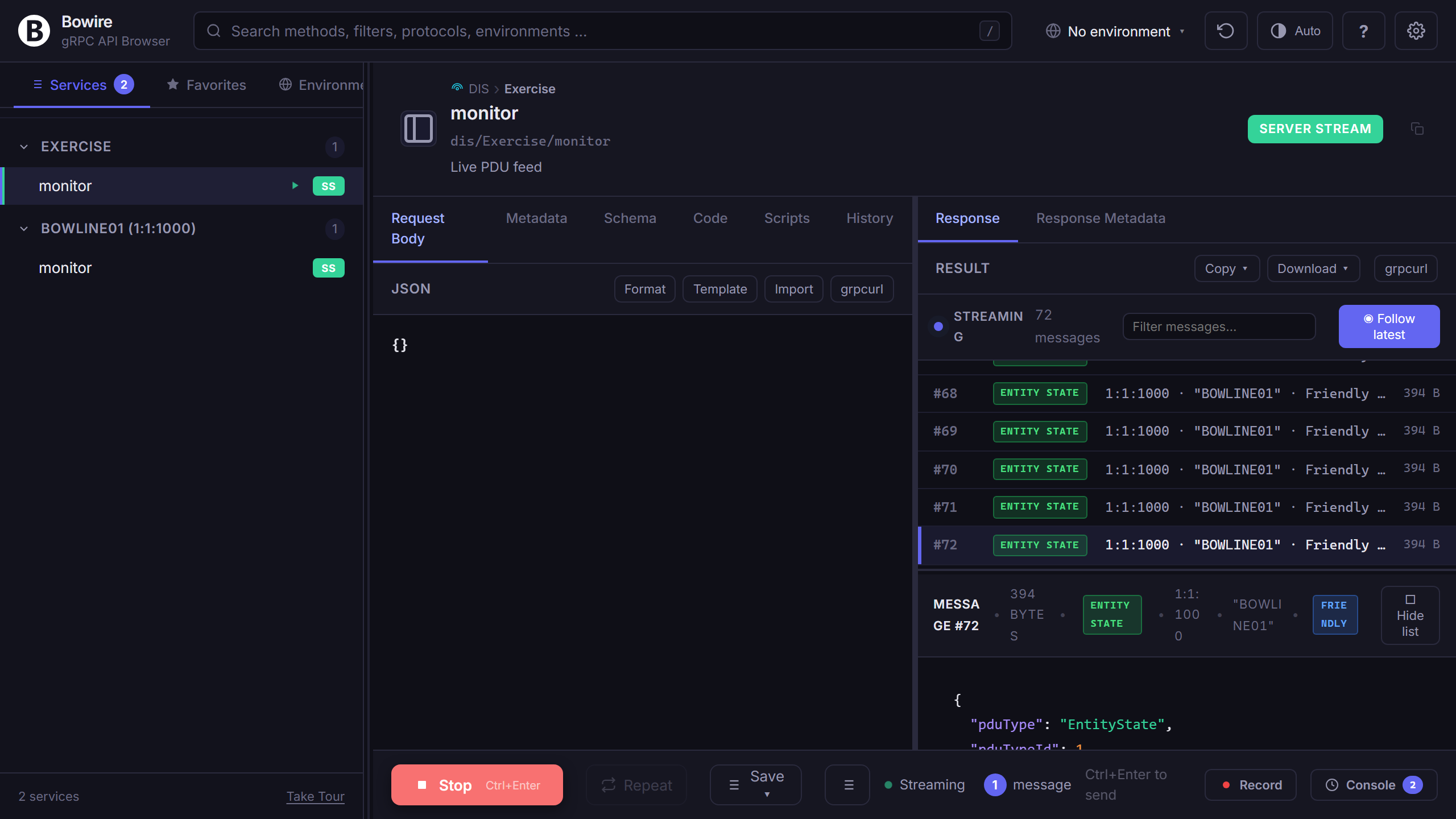Click the Import button
Screen dimensions: 1456x819
tap(793, 289)
